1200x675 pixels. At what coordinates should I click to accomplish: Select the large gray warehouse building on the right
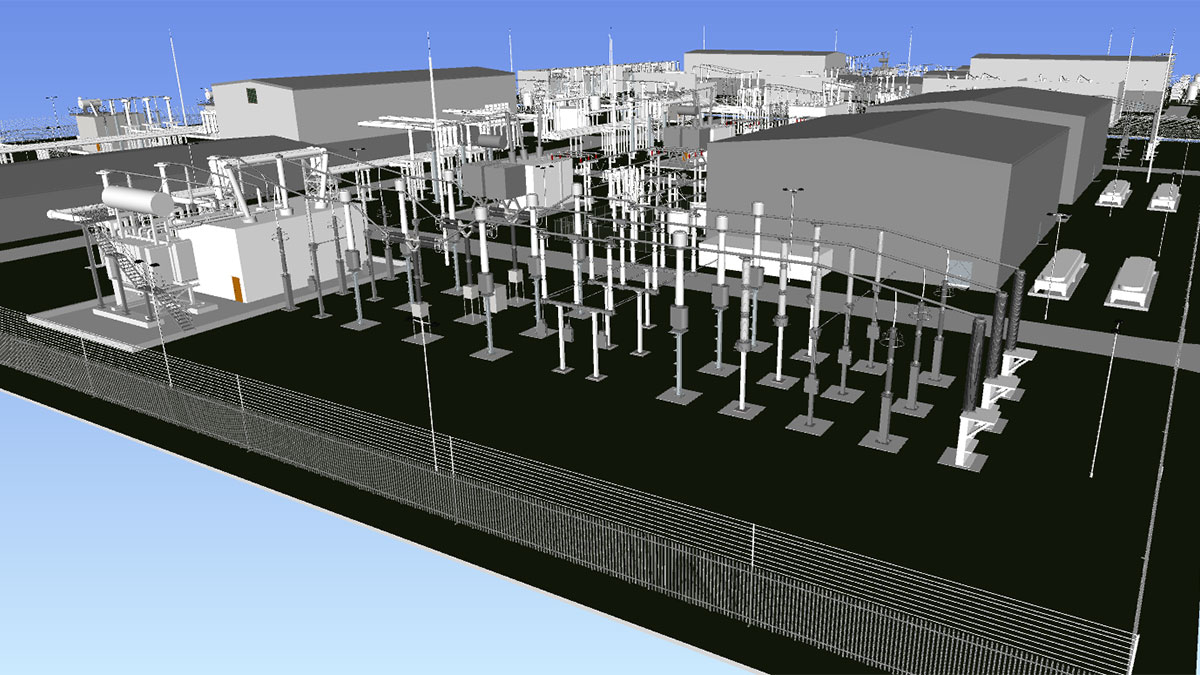(880, 190)
